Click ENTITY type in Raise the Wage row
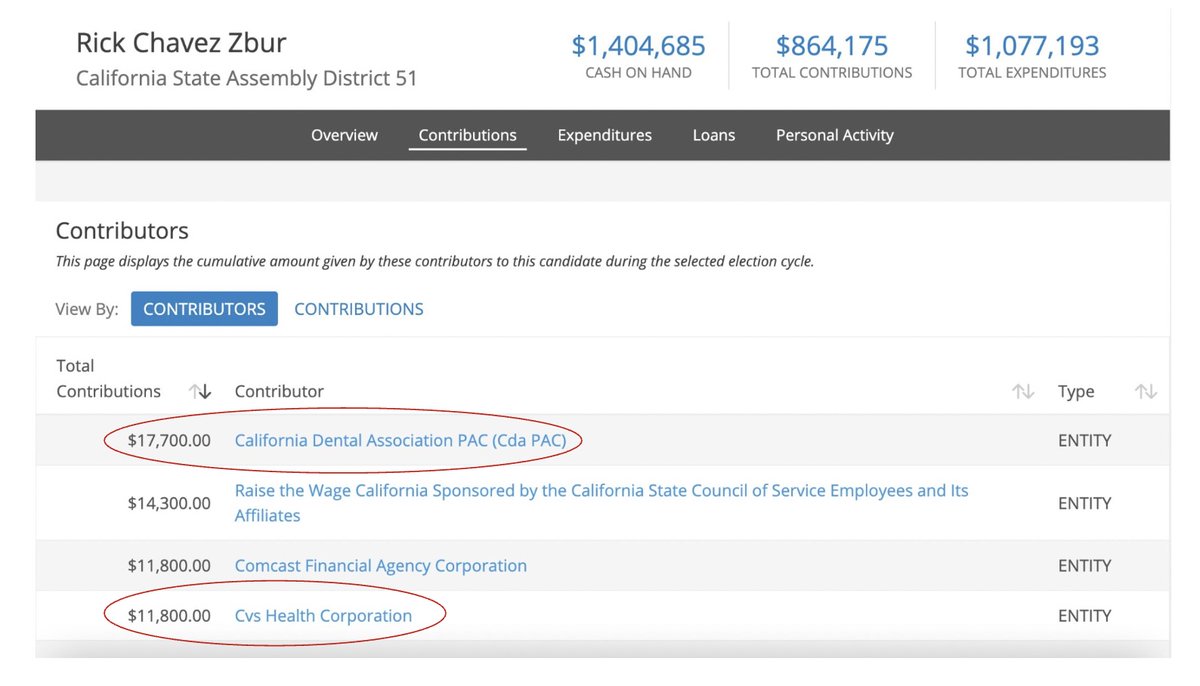1200x686 pixels. click(1084, 503)
